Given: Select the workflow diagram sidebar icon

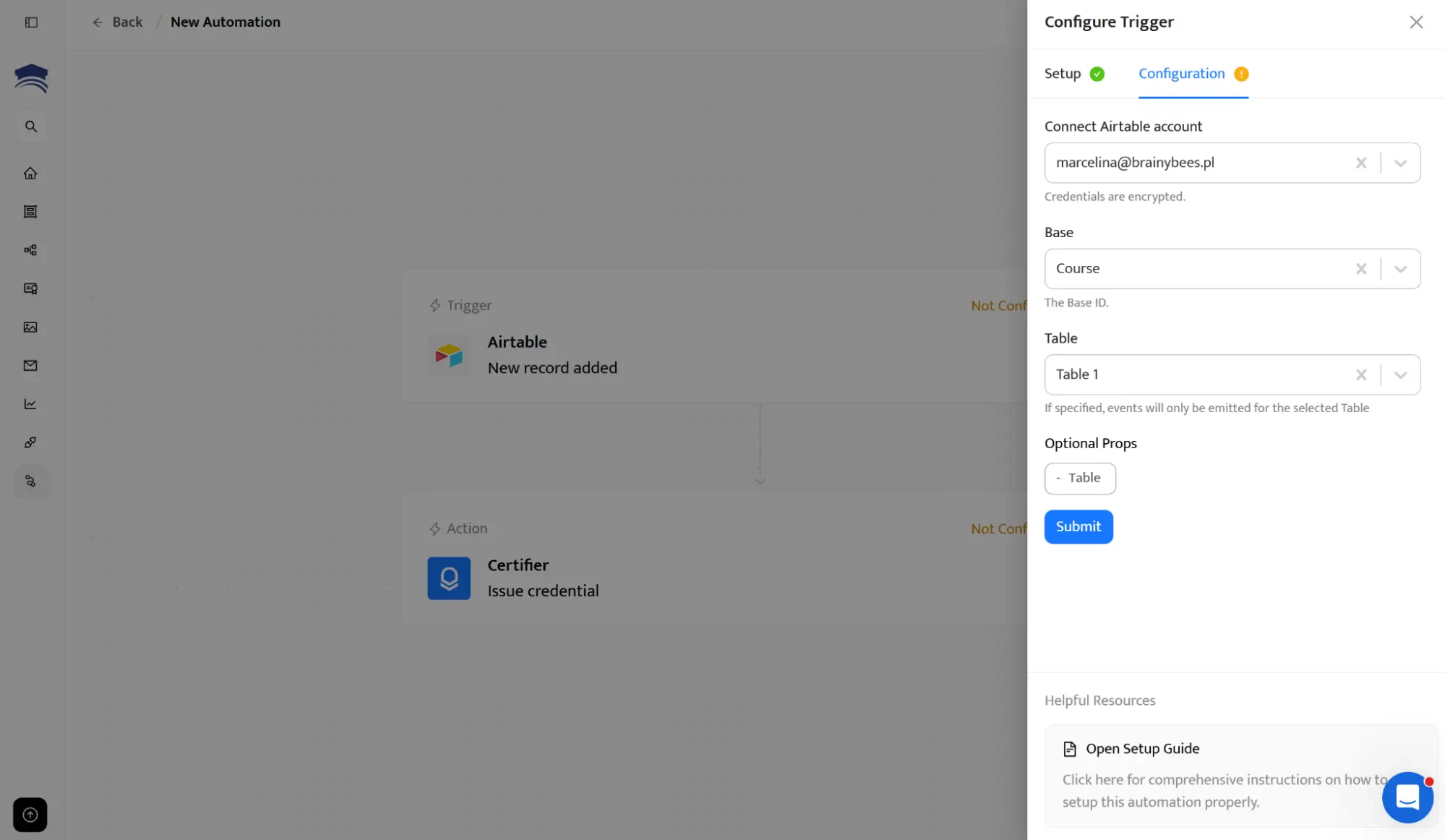Looking at the screenshot, I should click(x=30, y=249).
